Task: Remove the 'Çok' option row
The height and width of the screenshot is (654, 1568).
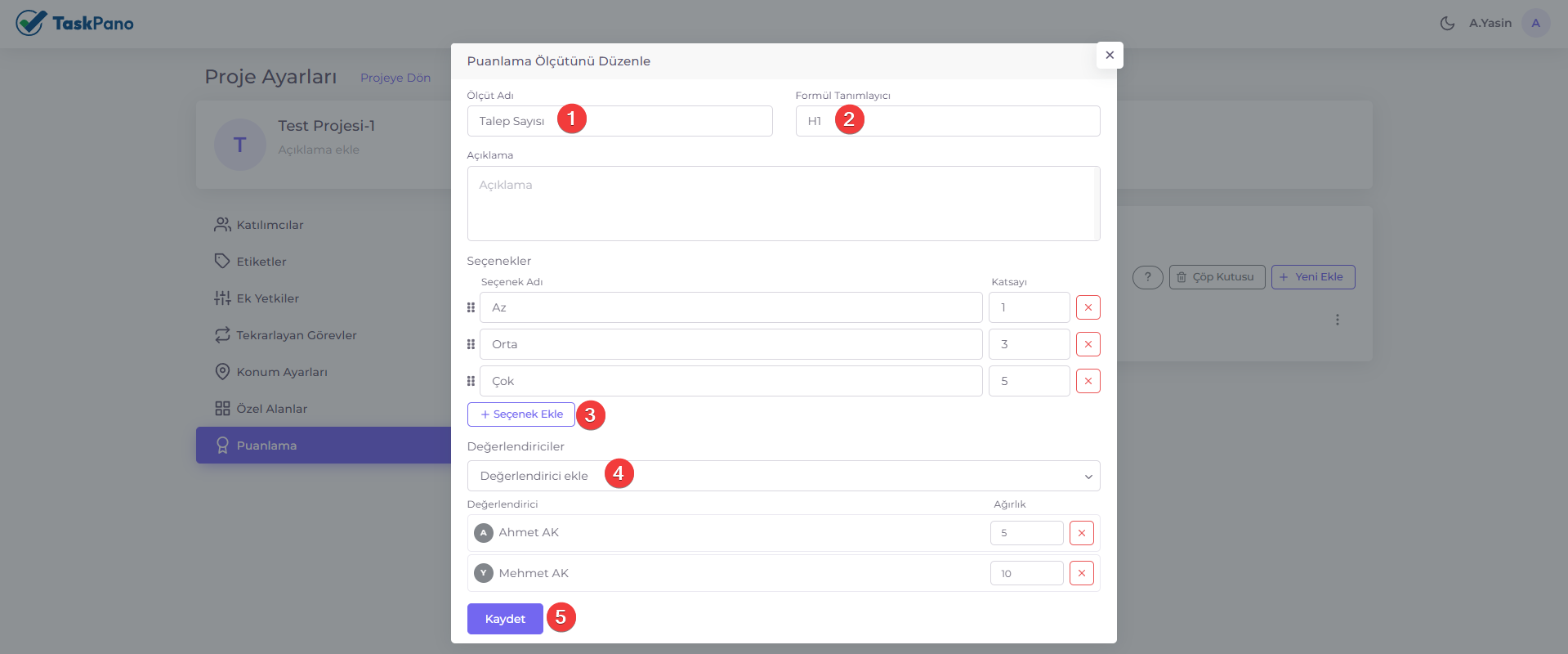Action: (1088, 381)
